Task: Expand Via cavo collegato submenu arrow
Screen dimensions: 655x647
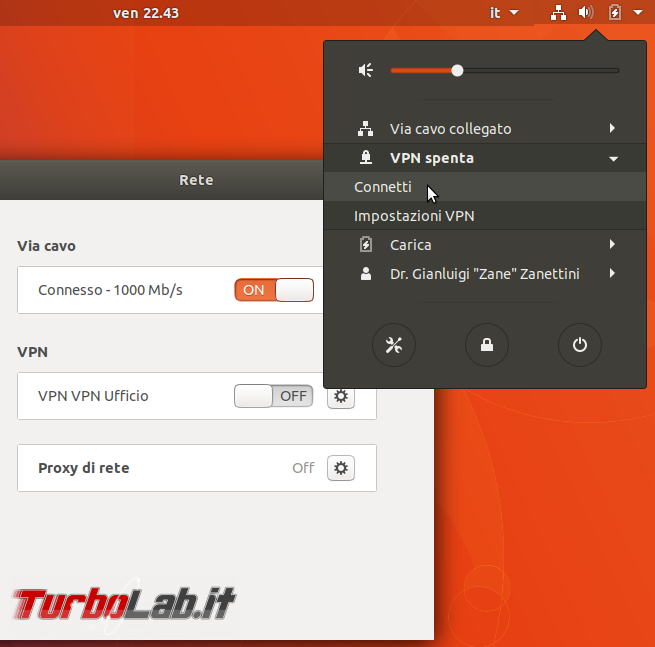Action: (612, 128)
